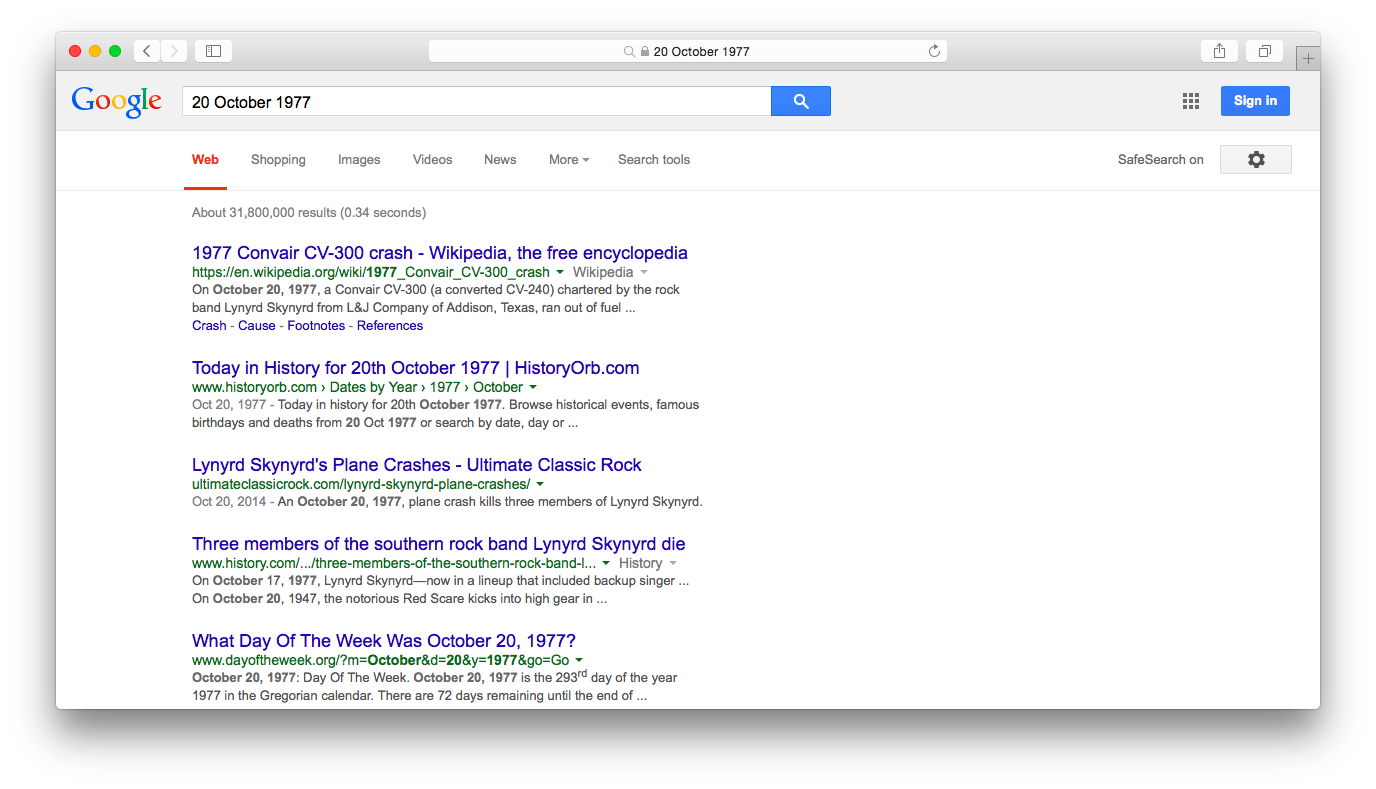Click the Sign in button
The height and width of the screenshot is (789, 1376).
[x=1255, y=101]
